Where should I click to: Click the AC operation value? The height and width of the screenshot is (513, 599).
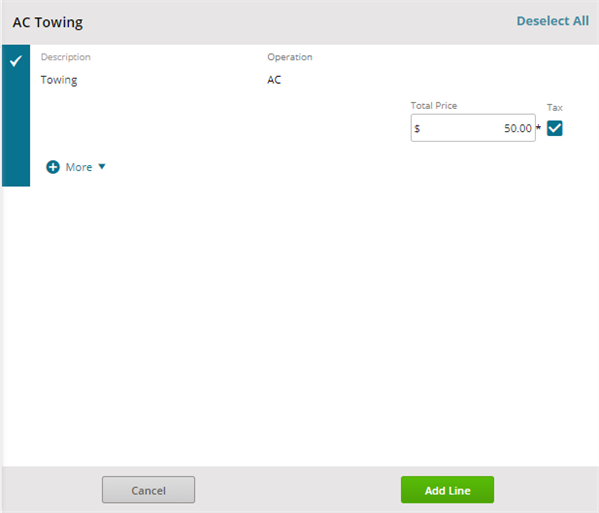pos(274,80)
